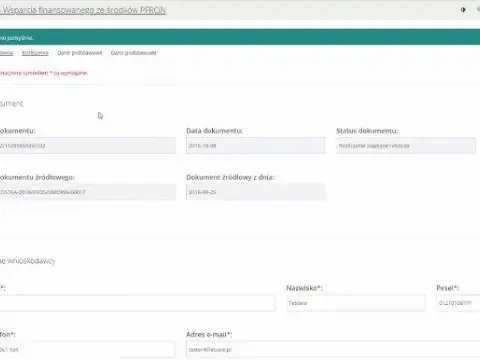Focus the phone number input field
The image size is (480, 360).
[87, 350]
